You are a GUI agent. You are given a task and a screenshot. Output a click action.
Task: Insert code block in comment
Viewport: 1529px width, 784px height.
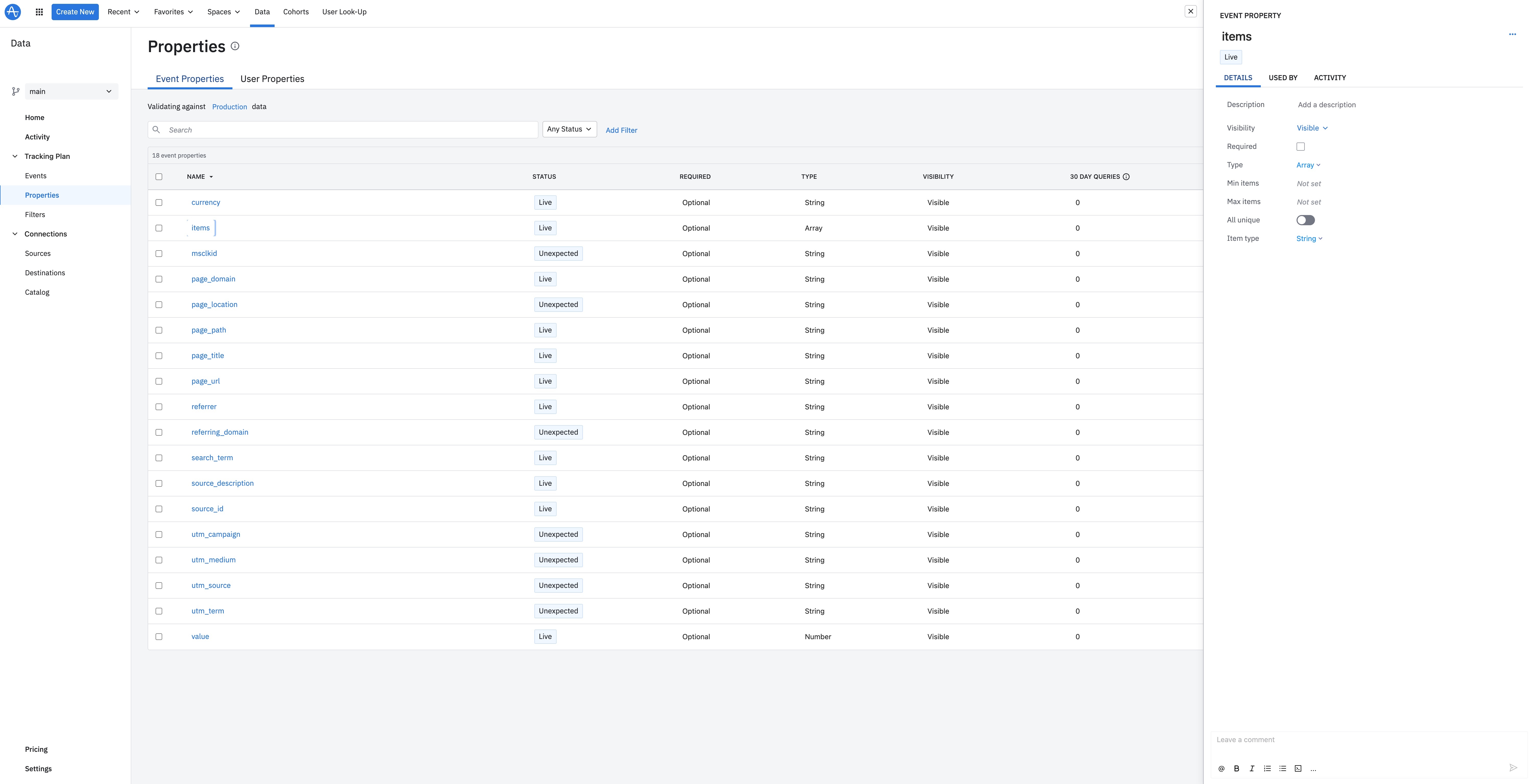[1298, 769]
